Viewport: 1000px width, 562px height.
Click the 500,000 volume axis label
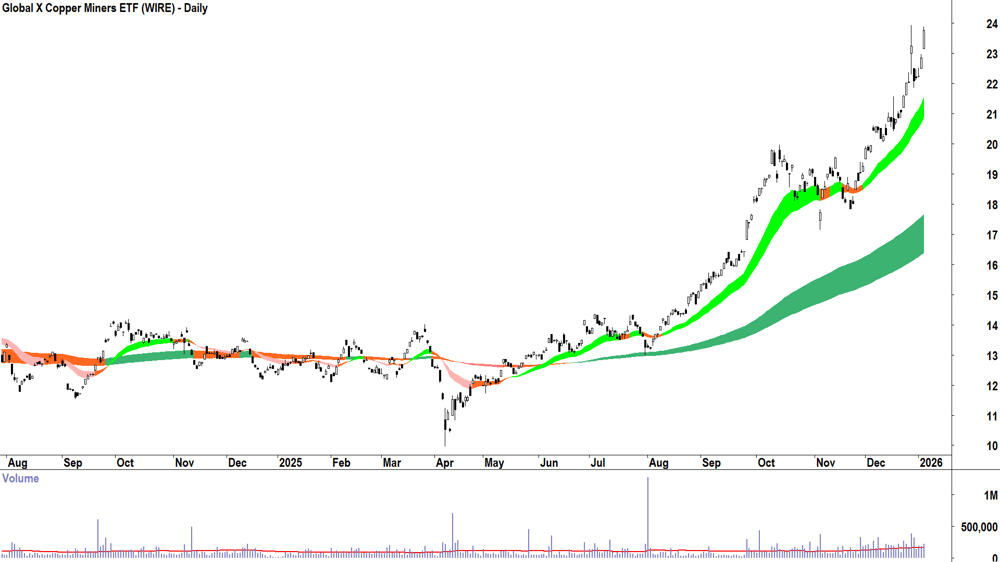point(980,527)
